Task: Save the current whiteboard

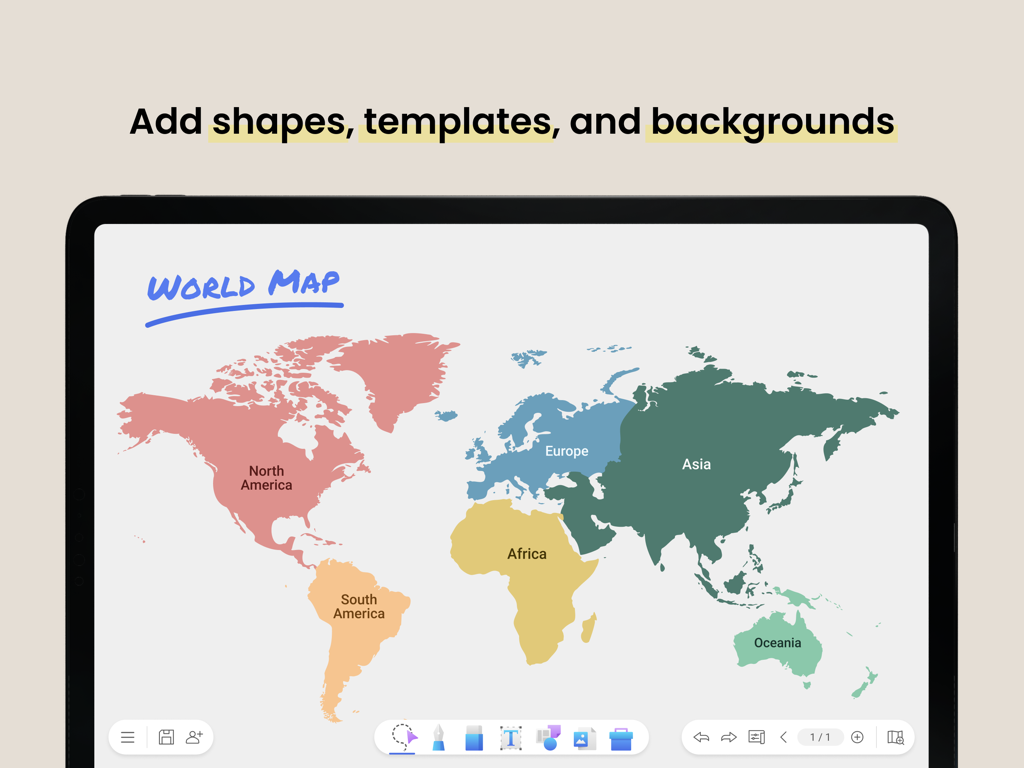Action: click(x=164, y=737)
